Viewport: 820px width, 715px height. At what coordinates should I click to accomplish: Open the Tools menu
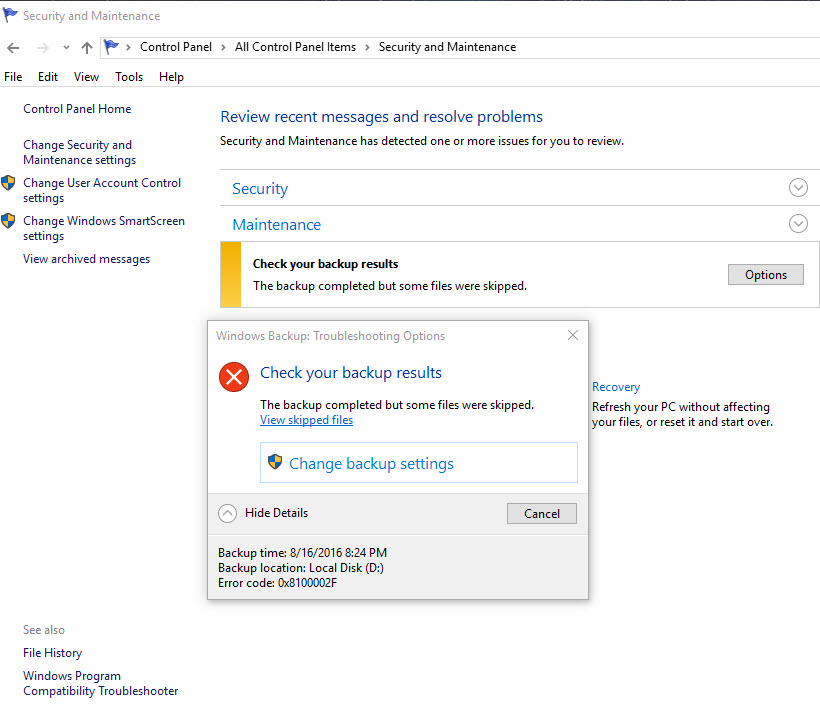pos(129,77)
